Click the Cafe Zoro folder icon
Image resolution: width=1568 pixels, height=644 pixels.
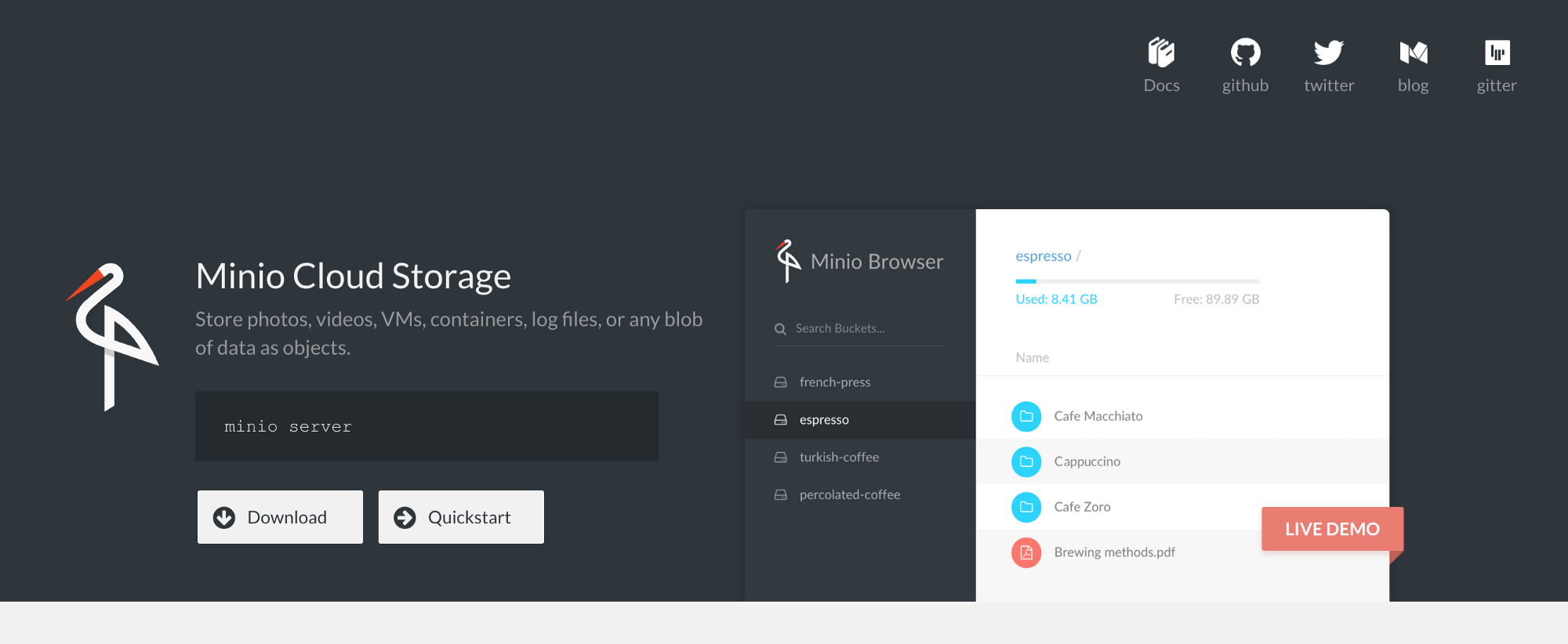click(1026, 507)
